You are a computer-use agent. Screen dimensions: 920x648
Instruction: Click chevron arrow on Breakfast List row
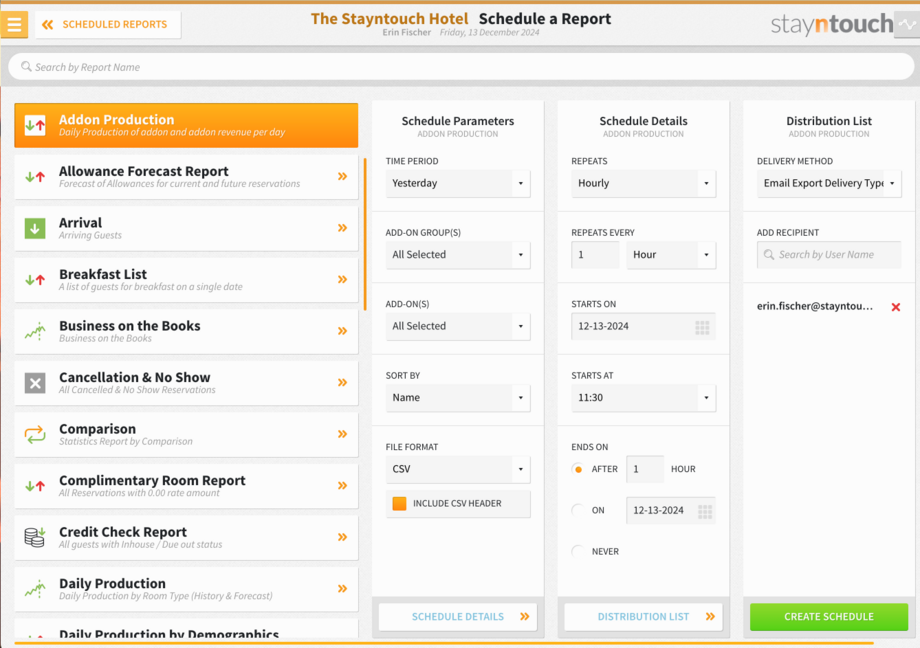click(x=343, y=280)
